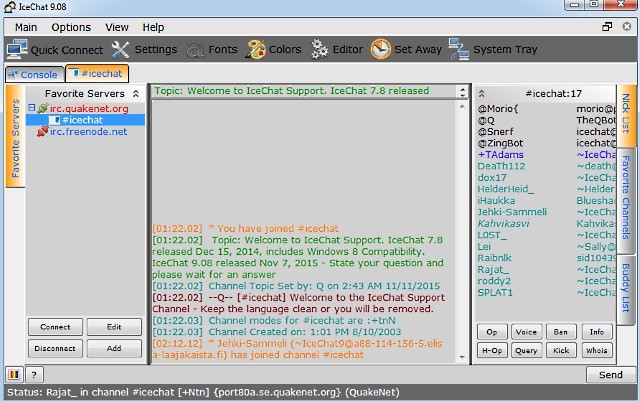
Task: Select nick Raibnlk in nick list
Action: click(x=494, y=258)
